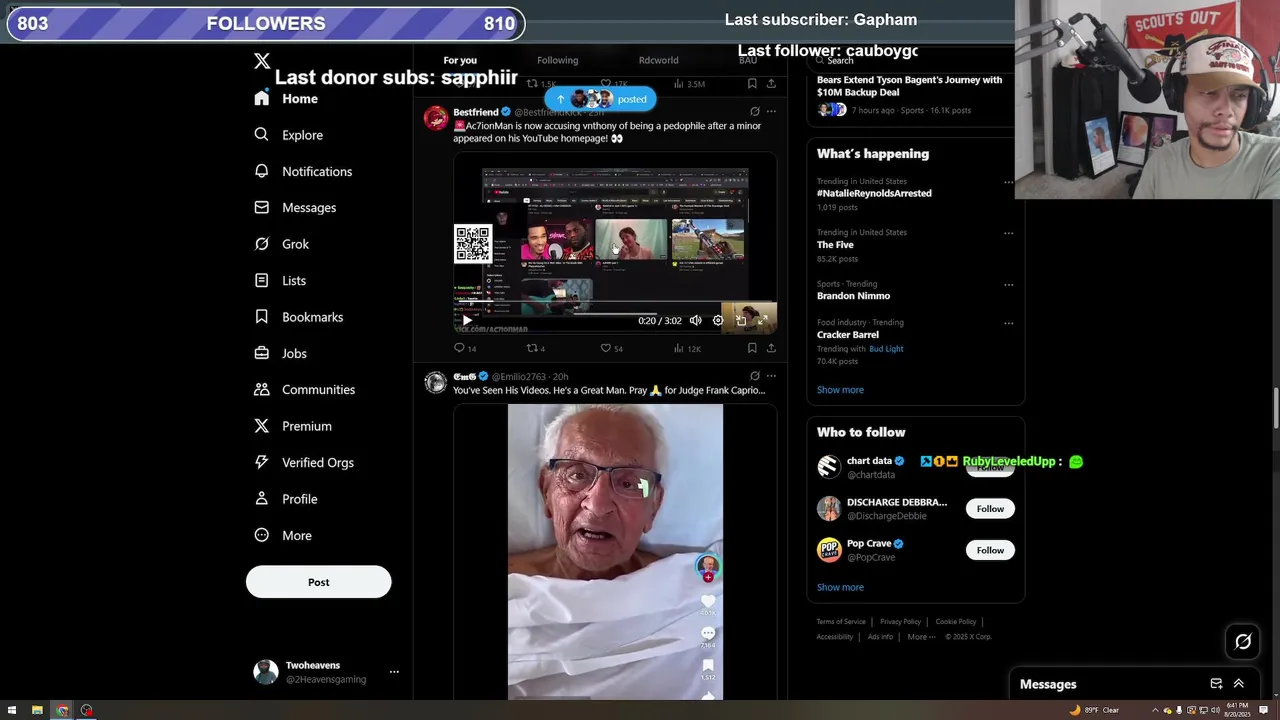Click floating Grok button at right

coord(1243,642)
